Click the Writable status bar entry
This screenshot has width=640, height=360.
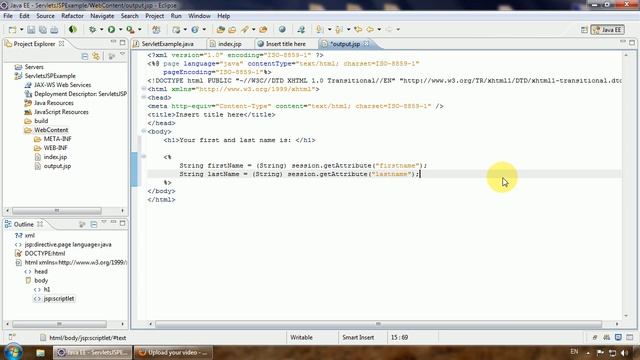301,338
